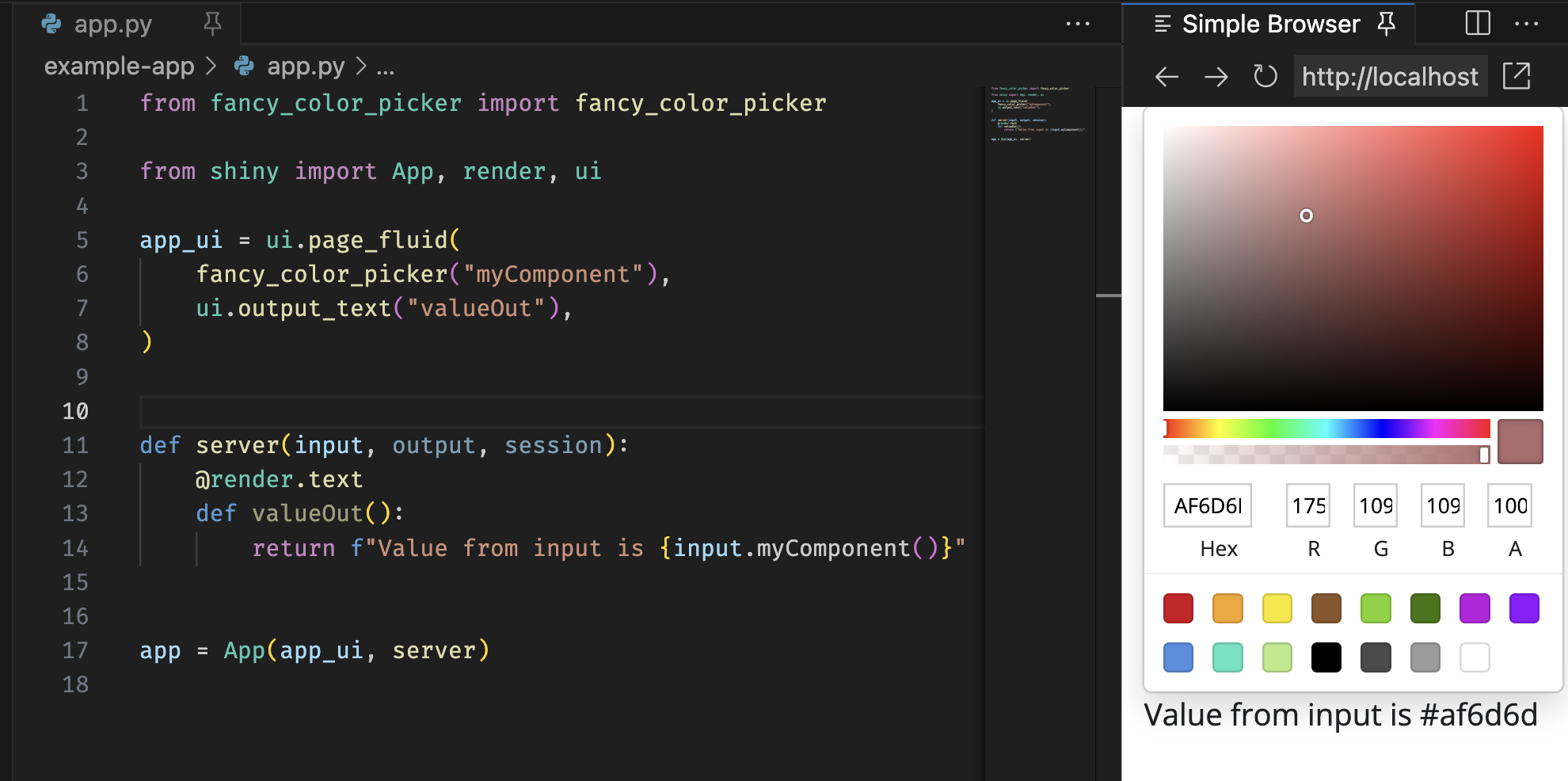Select the Hex value input showing AF6D6D
The image size is (1568, 781).
click(1207, 505)
